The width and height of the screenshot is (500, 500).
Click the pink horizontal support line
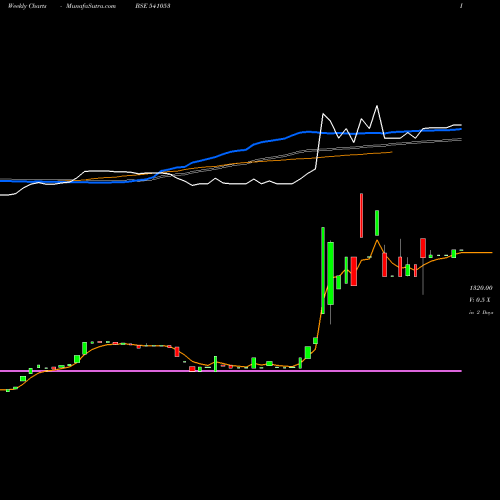coord(231,371)
